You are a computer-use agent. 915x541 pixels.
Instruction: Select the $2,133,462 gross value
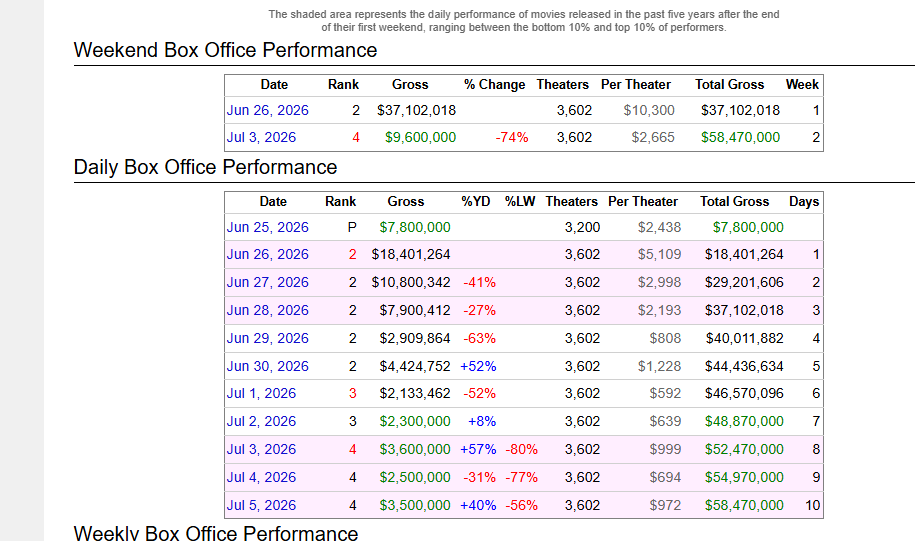(x=415, y=393)
